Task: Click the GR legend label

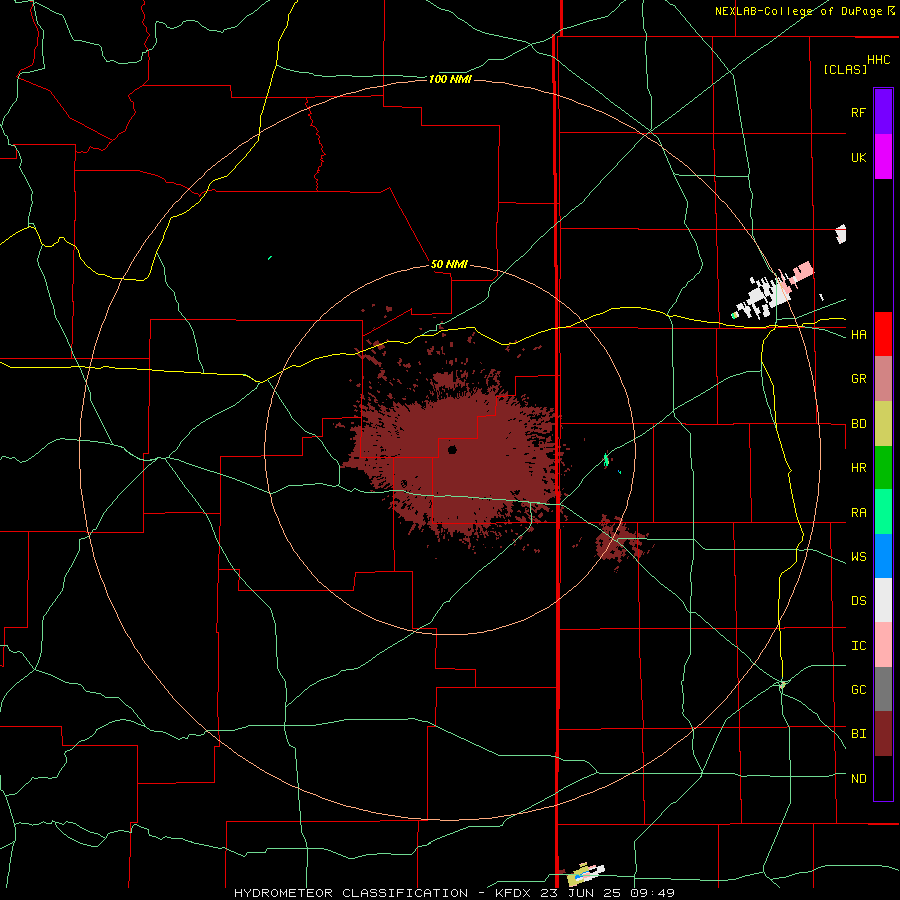Action: coord(858,379)
